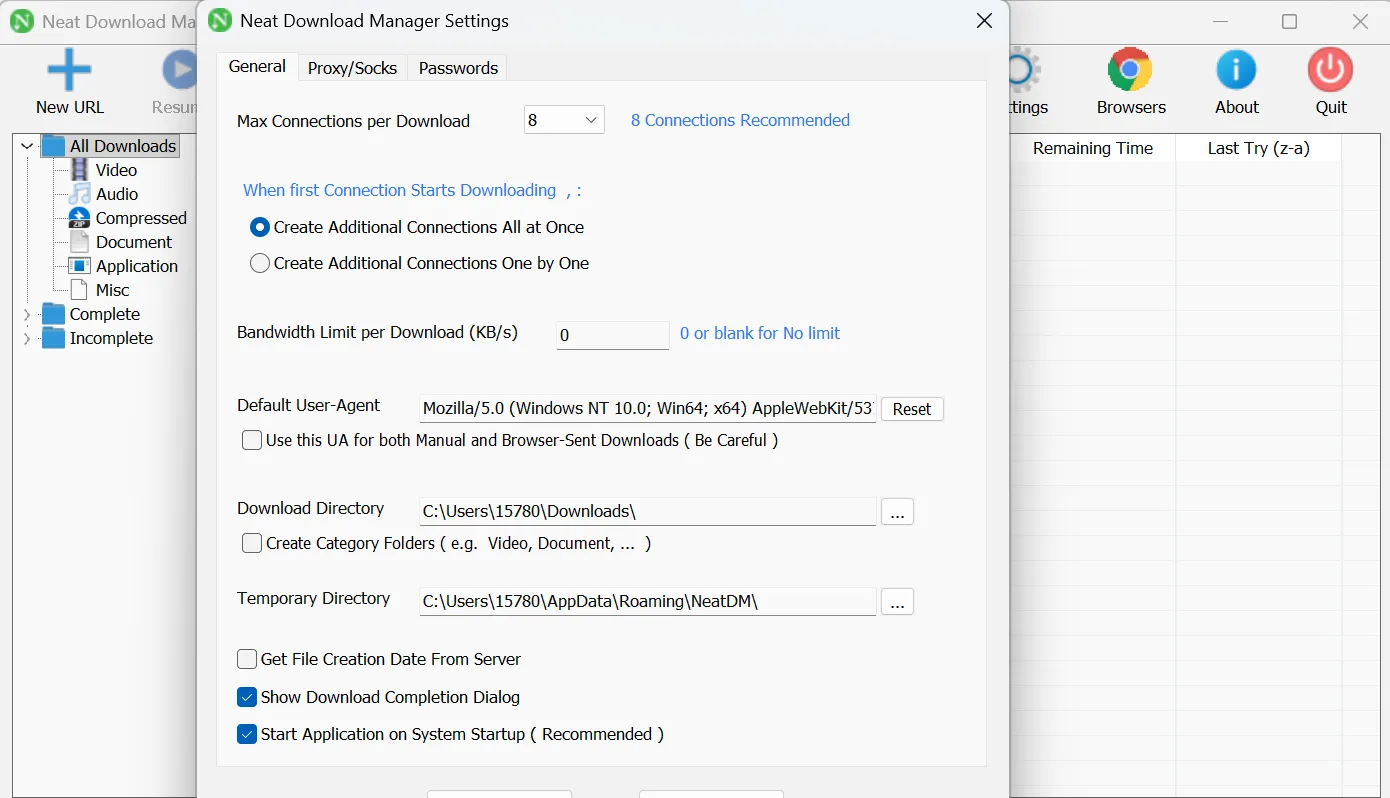Select the Video category icon
This screenshot has width=1390, height=798.
click(80, 170)
